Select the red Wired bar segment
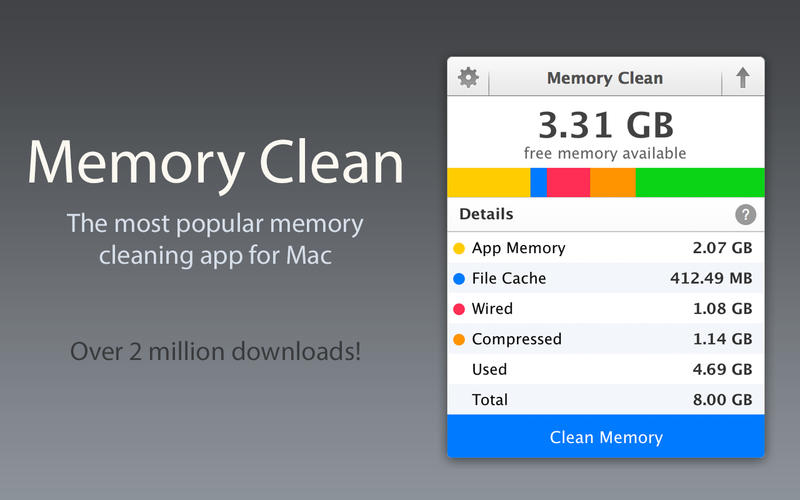Screen dimensions: 800x500 (x=568, y=182)
